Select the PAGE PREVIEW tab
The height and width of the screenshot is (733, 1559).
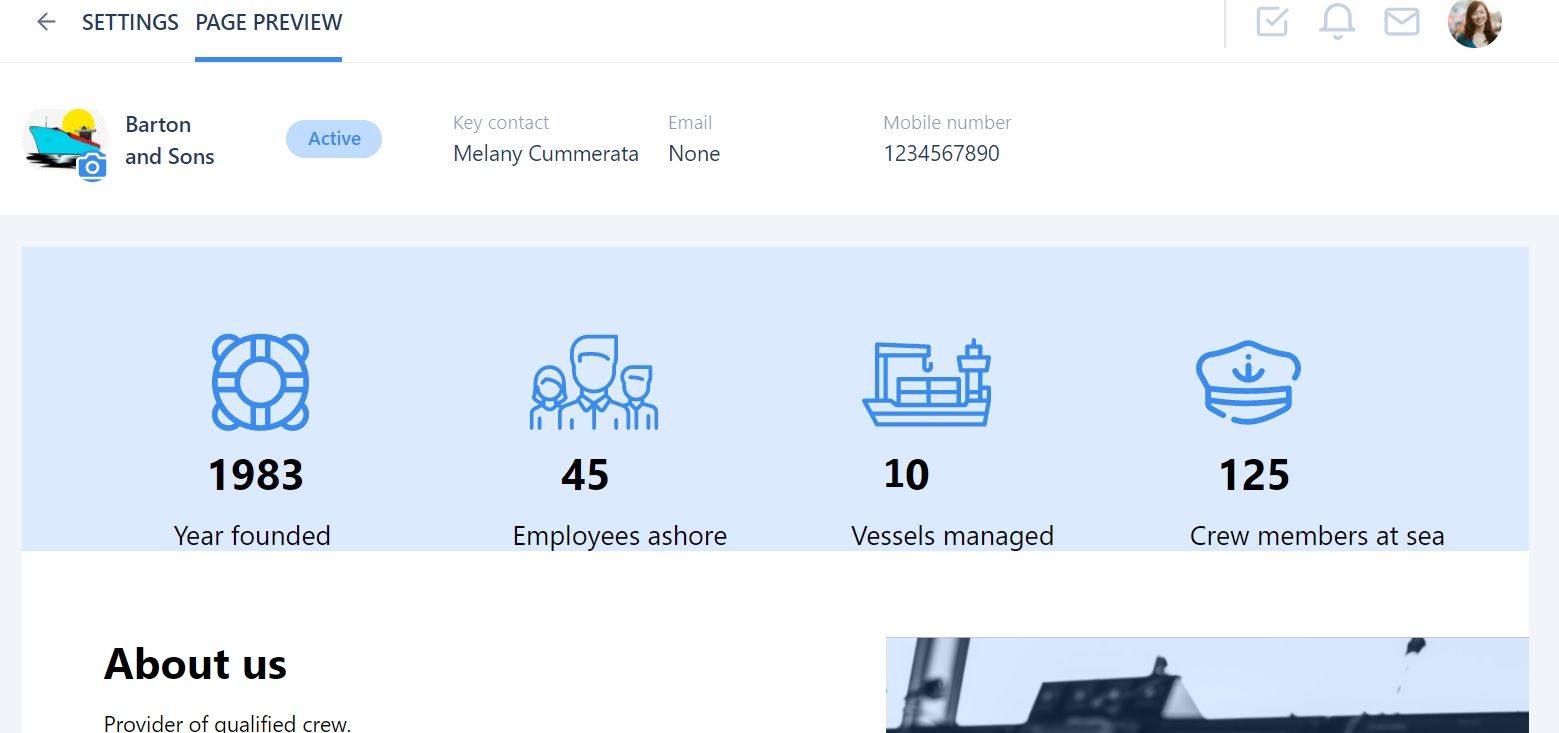269,22
